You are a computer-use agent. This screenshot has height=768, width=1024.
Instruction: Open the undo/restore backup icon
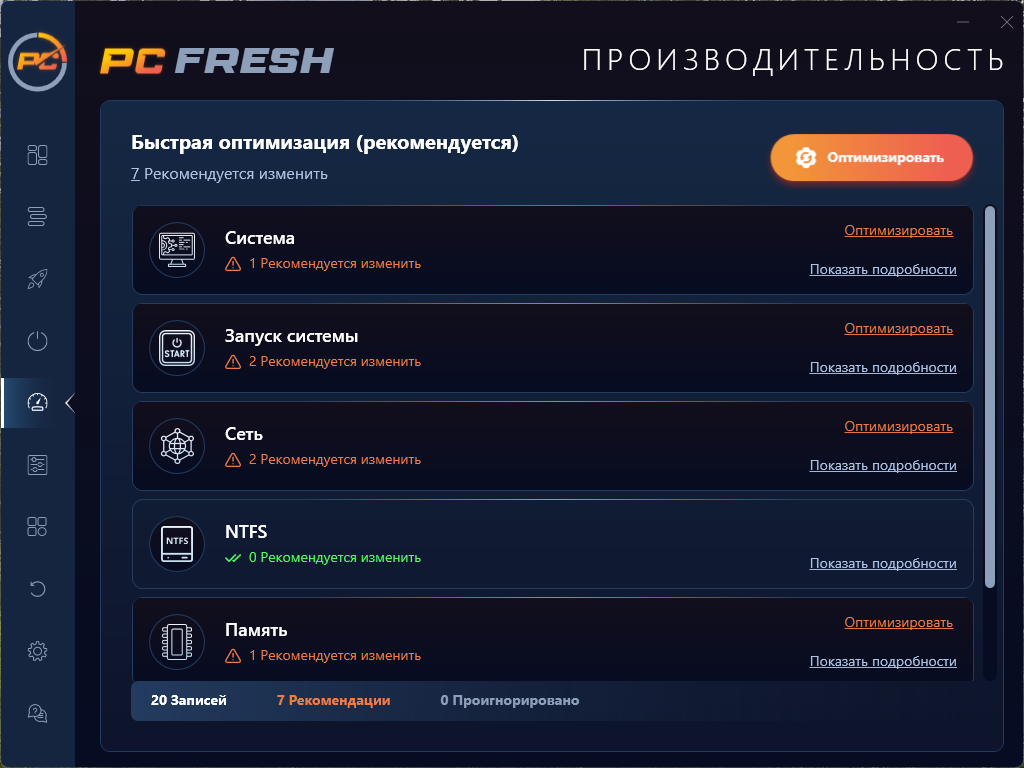(x=37, y=589)
